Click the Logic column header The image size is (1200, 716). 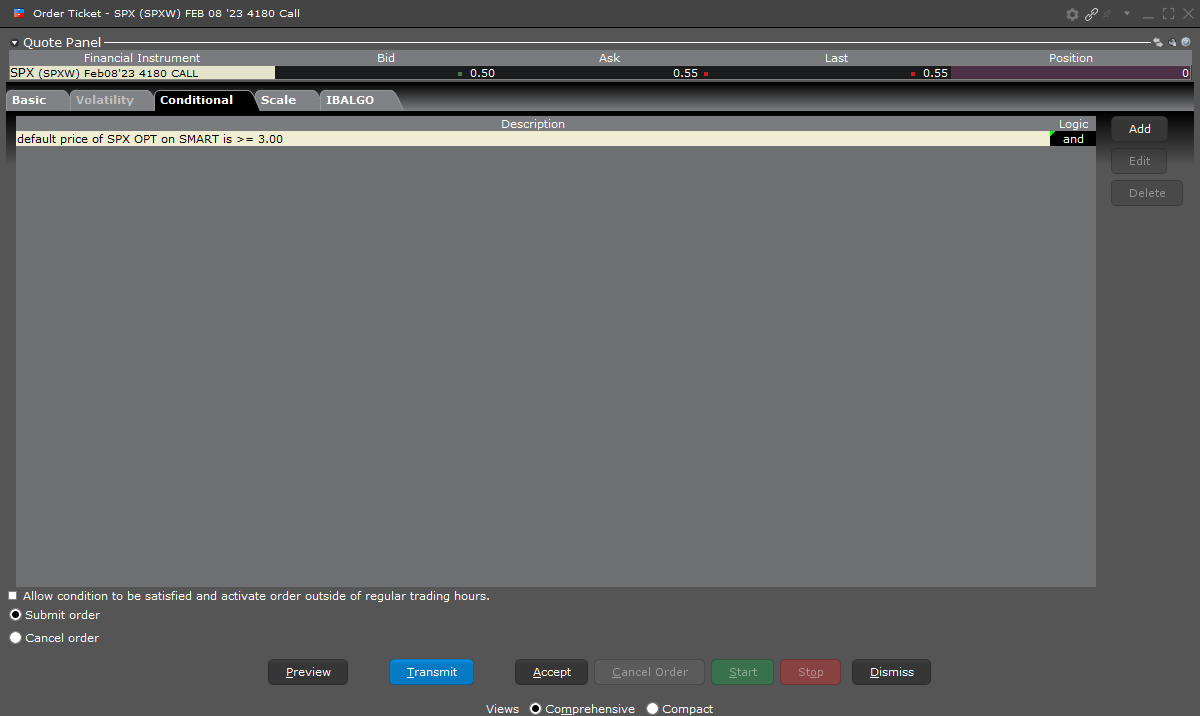pos(1073,124)
